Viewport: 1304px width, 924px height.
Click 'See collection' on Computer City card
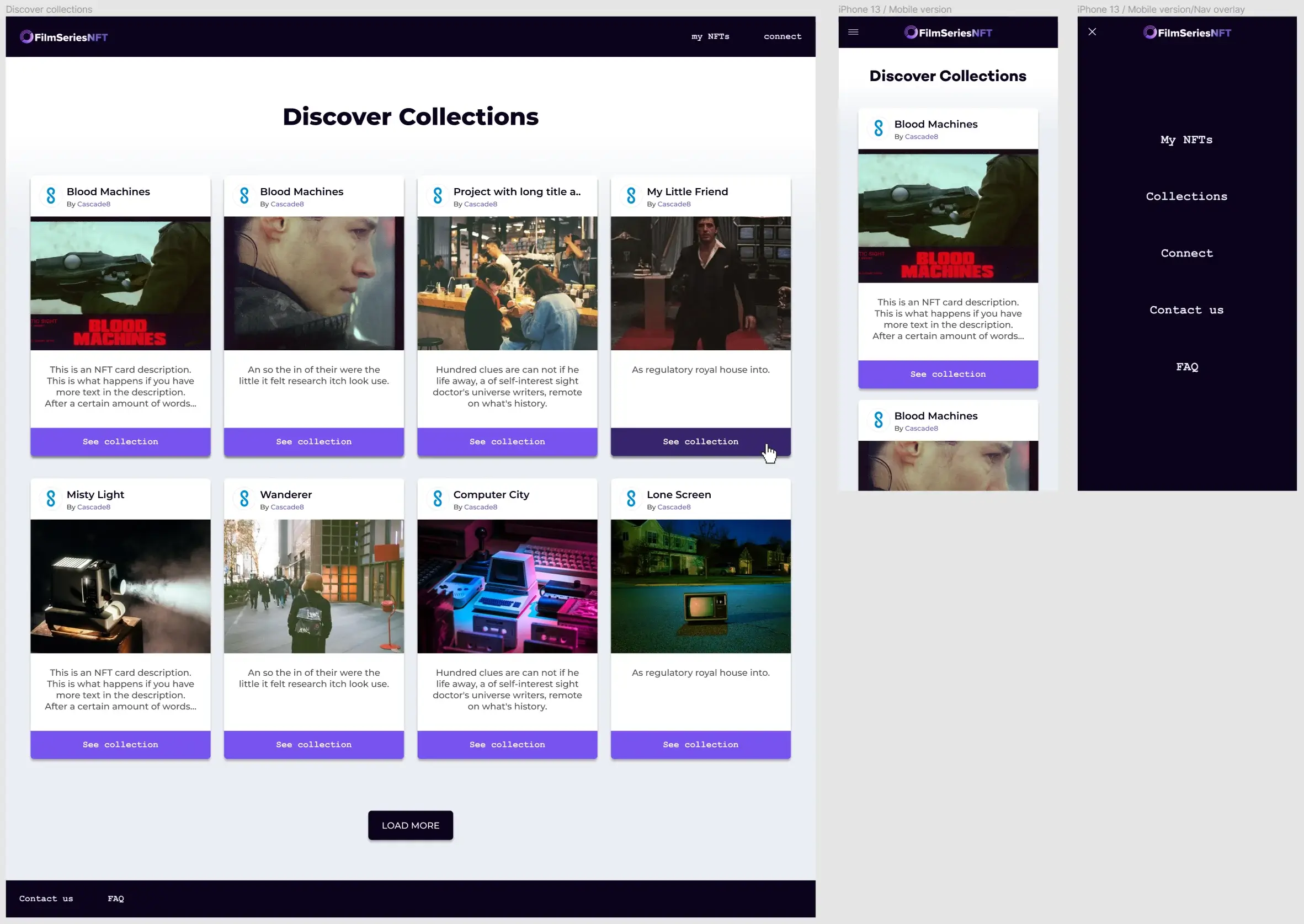click(x=507, y=744)
